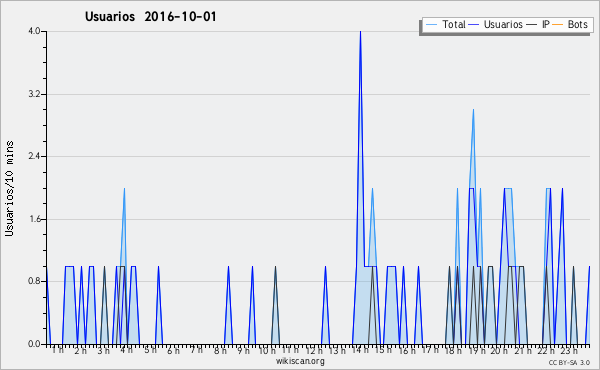Click the peak at 4.0 near 14 h
This screenshot has height=370, width=600.
(360, 32)
